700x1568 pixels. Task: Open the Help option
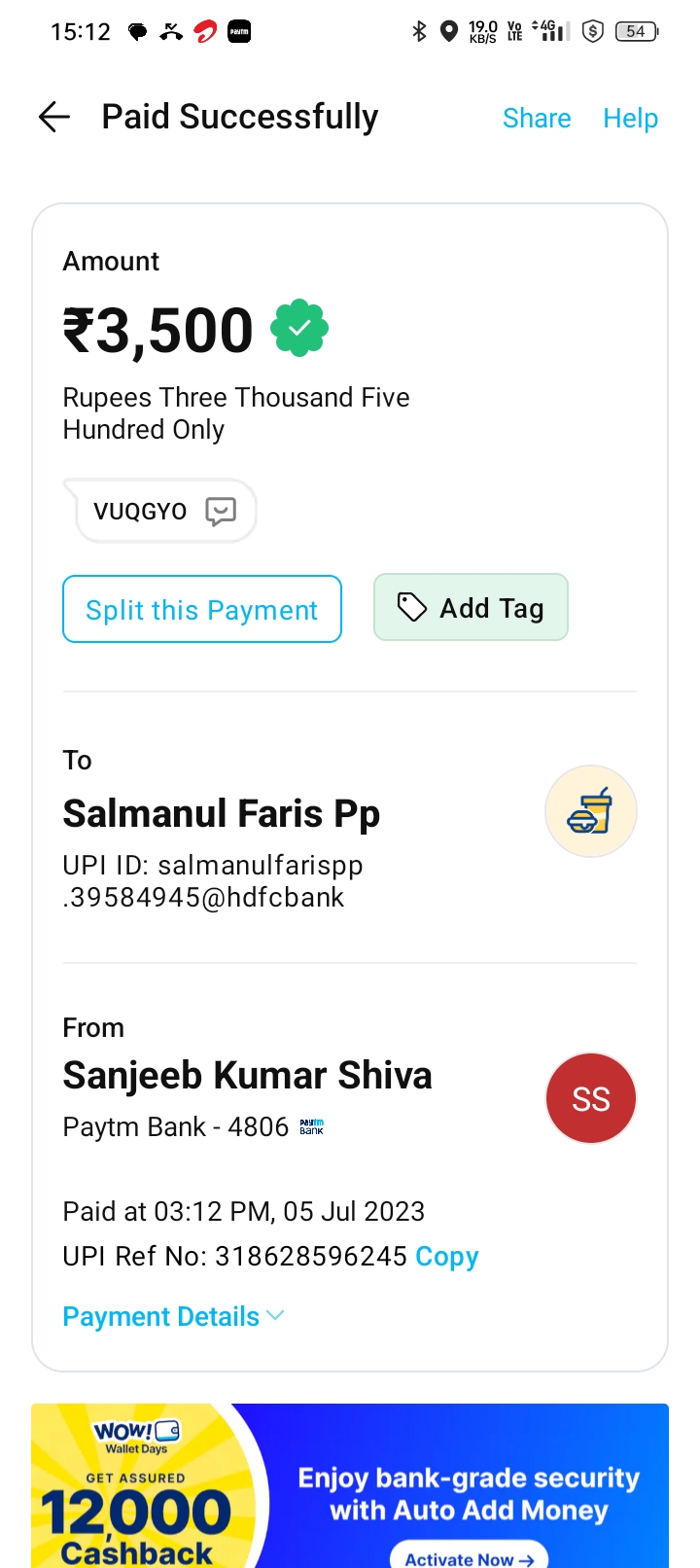click(x=630, y=118)
